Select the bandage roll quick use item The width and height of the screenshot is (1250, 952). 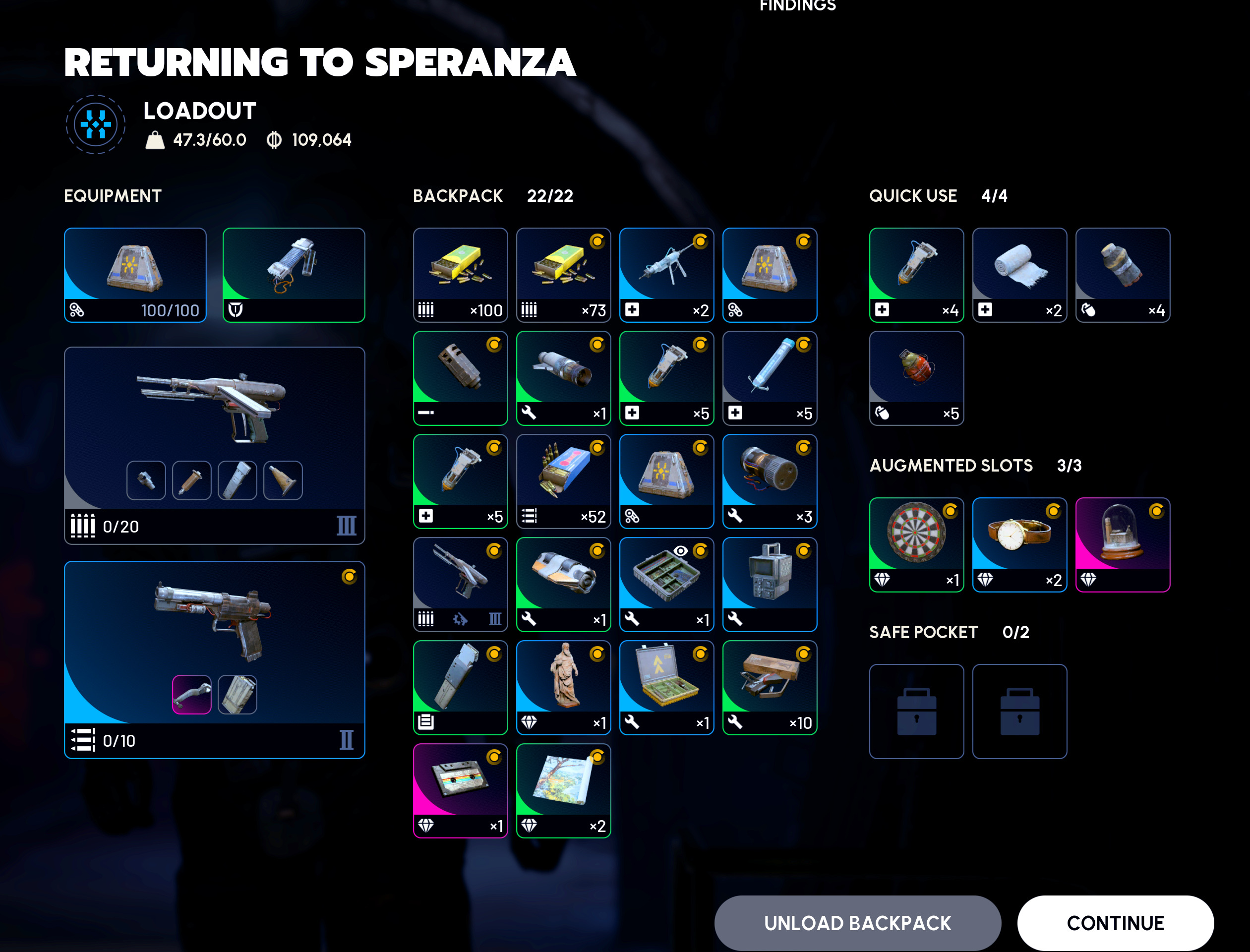pos(1019,275)
